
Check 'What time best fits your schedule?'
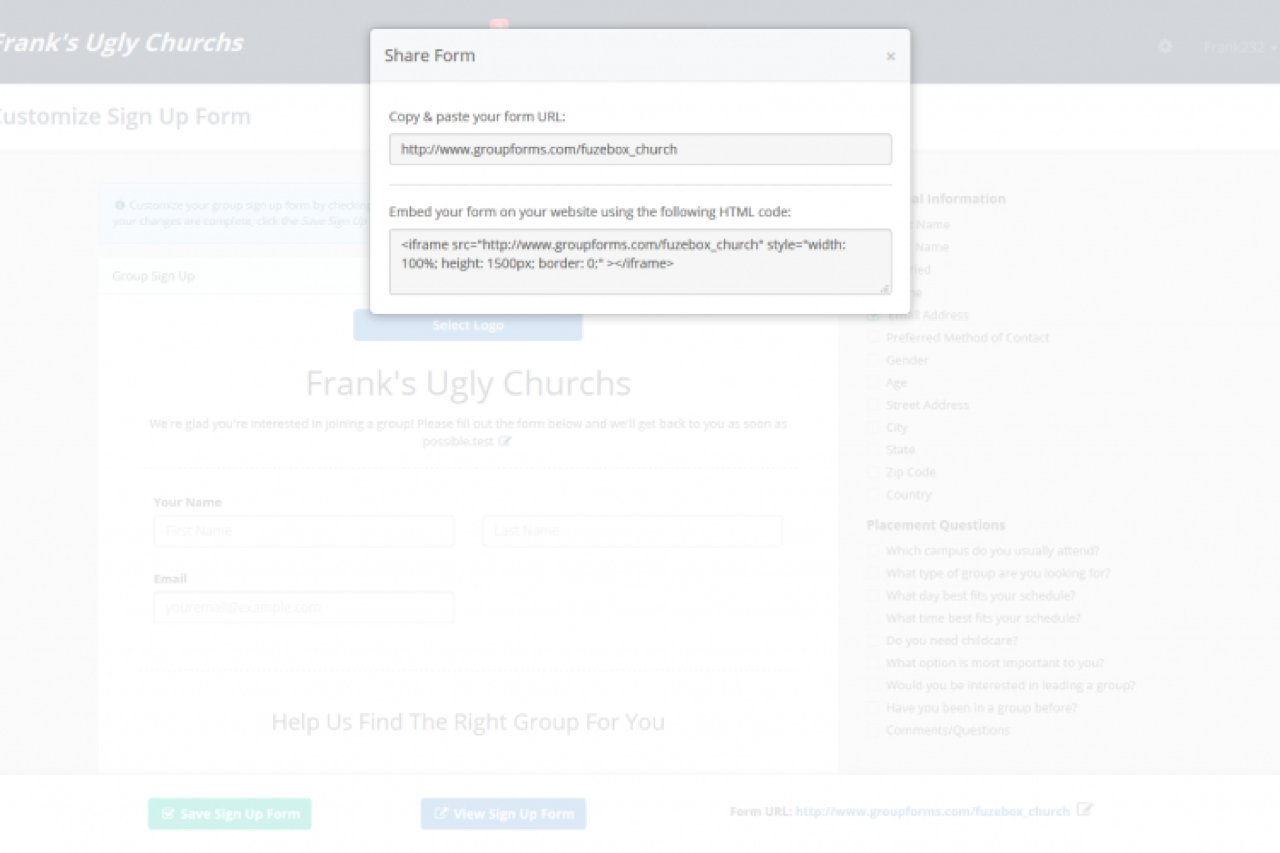[873, 618]
